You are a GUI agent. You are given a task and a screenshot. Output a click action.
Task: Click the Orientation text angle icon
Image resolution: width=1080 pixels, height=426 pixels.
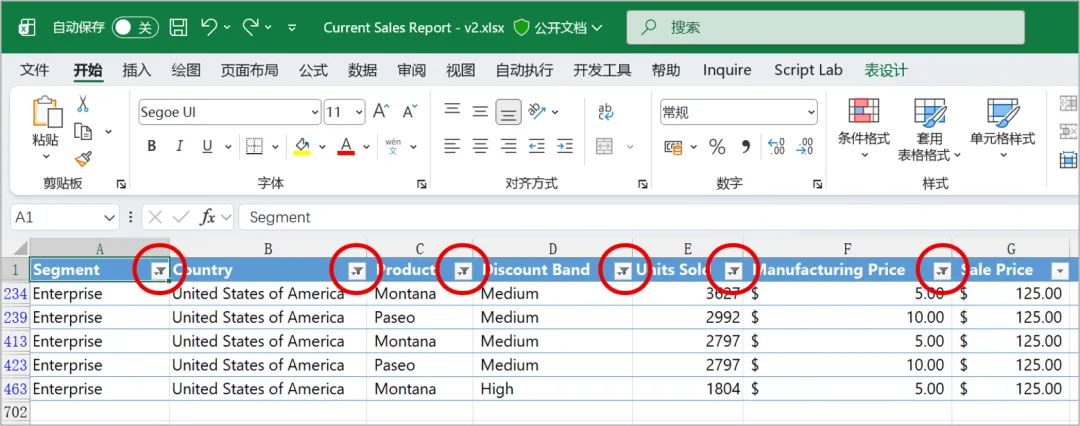coord(537,110)
